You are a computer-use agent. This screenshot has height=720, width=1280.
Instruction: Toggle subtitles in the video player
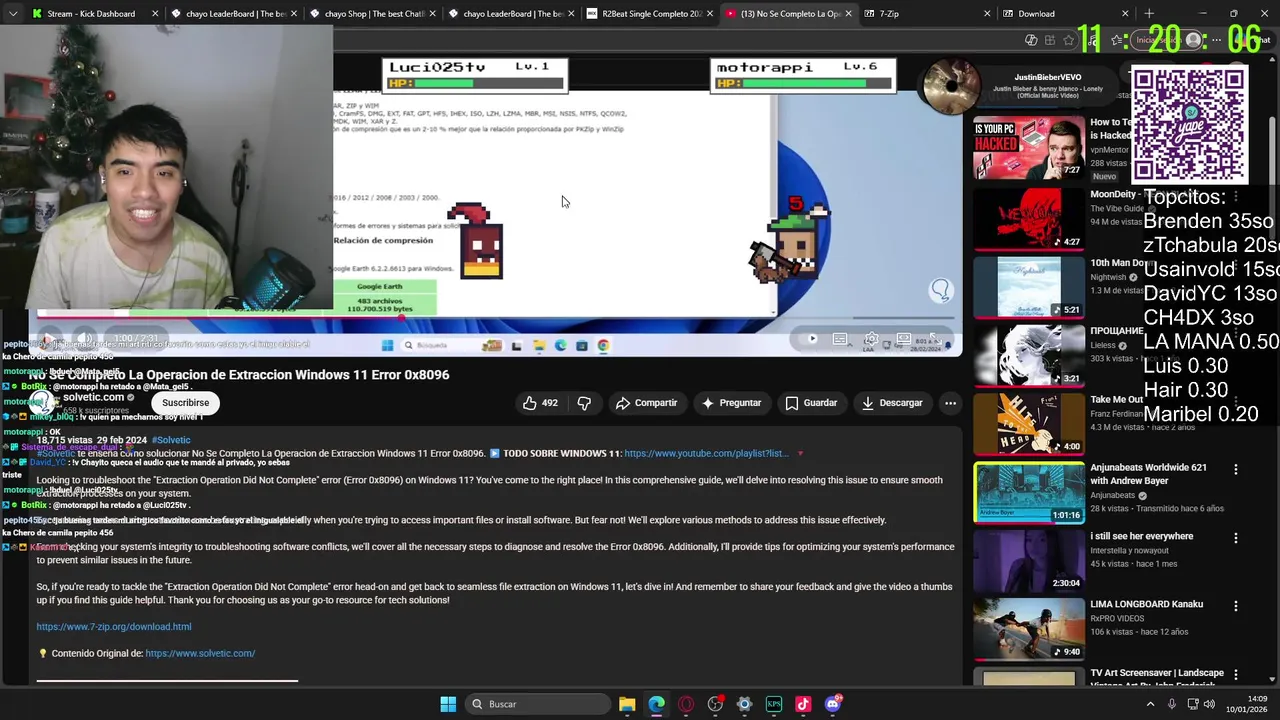tap(840, 339)
